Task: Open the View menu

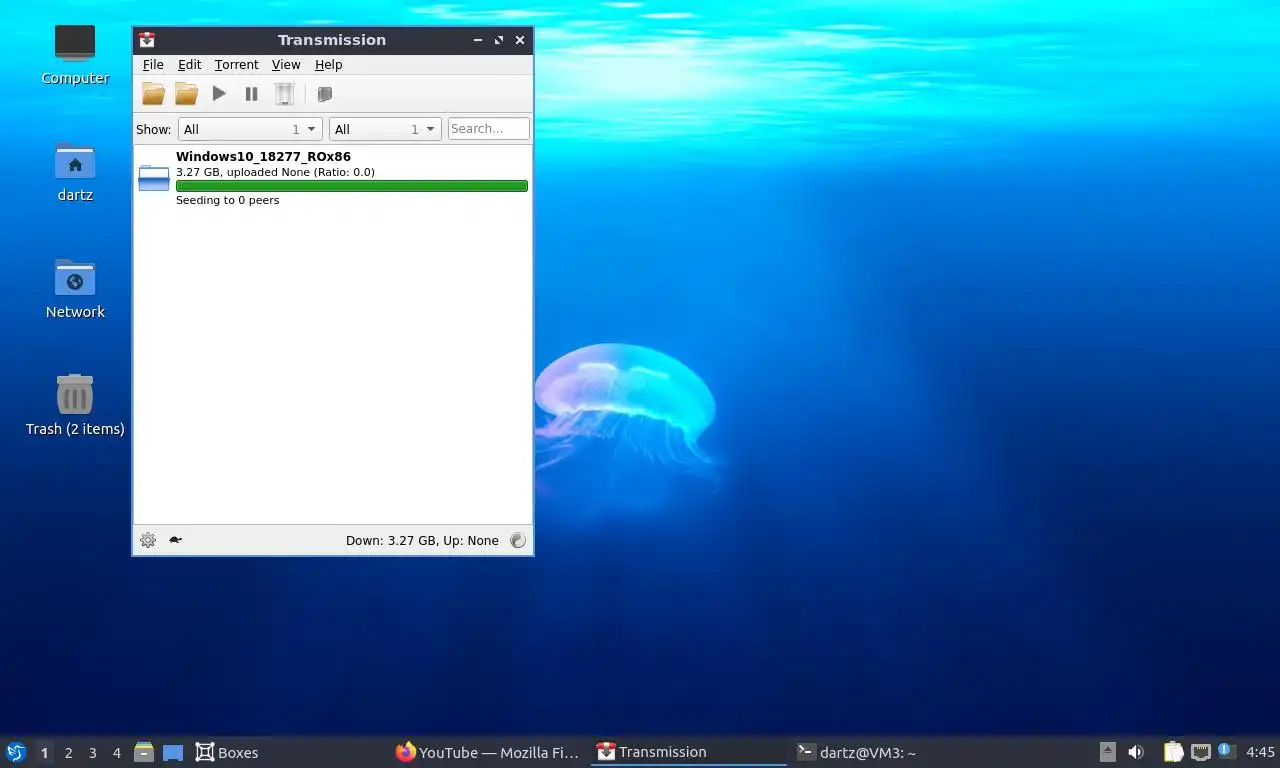Action: (286, 65)
